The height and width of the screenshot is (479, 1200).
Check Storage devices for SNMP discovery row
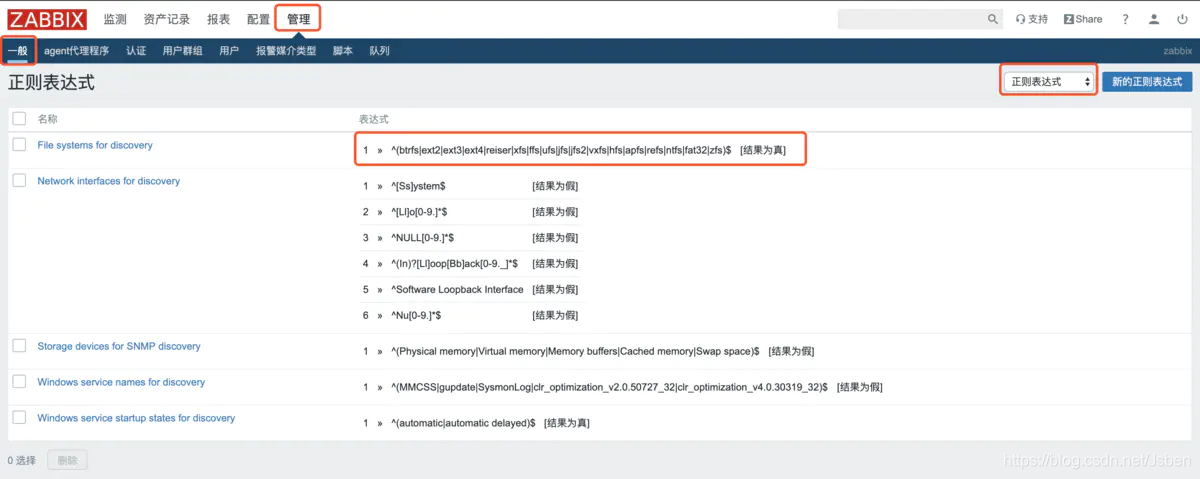point(19,346)
